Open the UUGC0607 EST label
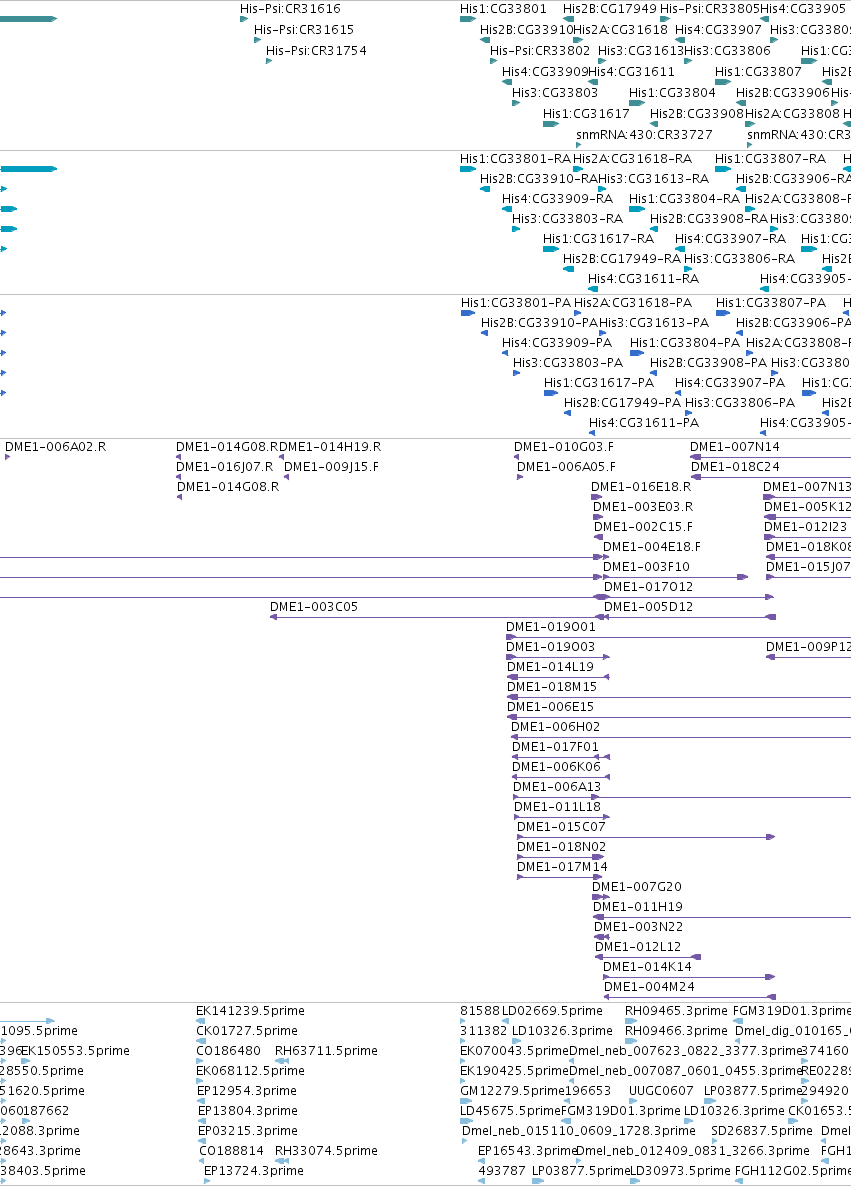The image size is (851, 1186). (x=661, y=1091)
